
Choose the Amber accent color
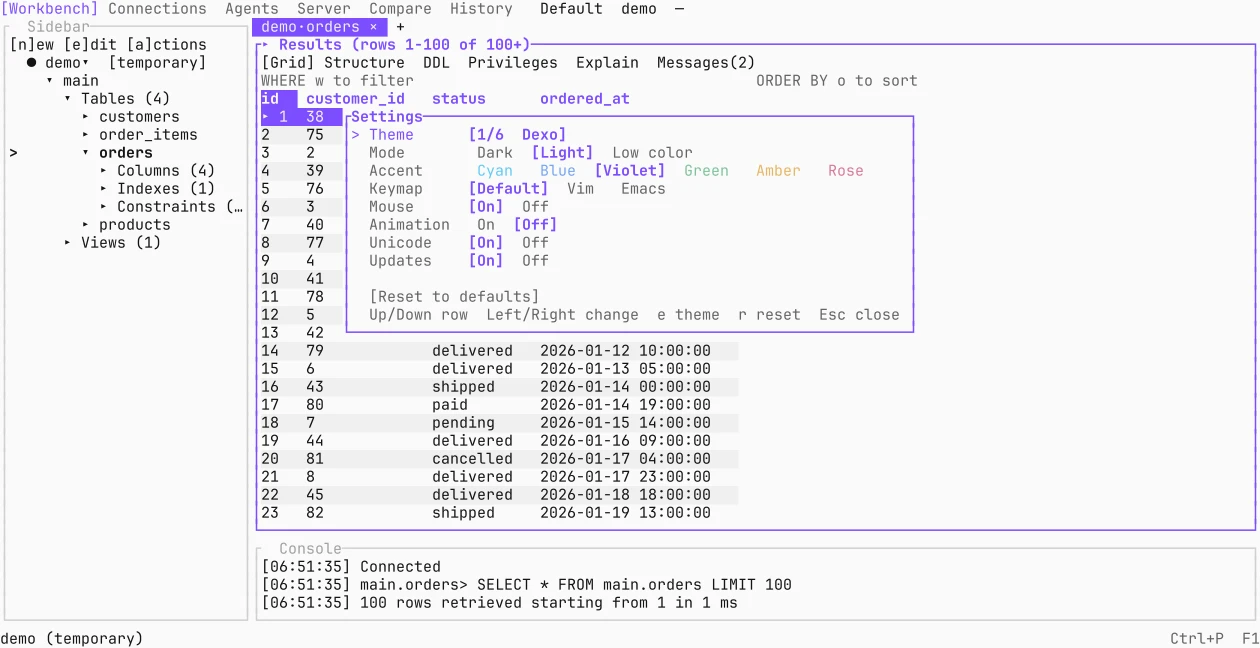tap(778, 171)
